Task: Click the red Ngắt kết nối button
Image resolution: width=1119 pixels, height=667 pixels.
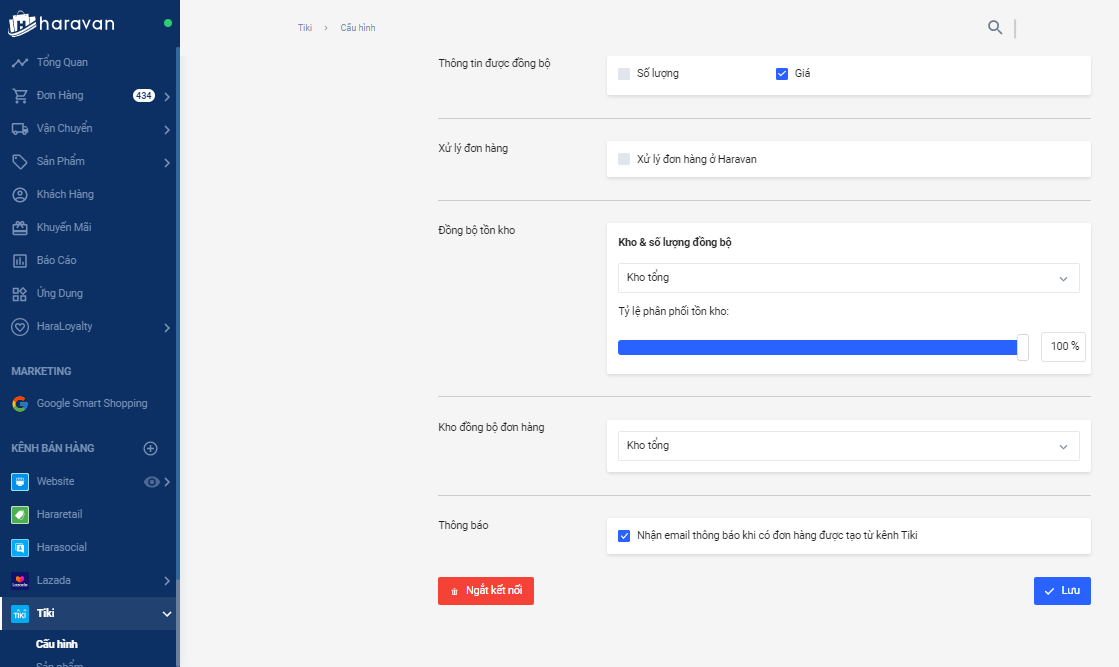Action: tap(486, 591)
